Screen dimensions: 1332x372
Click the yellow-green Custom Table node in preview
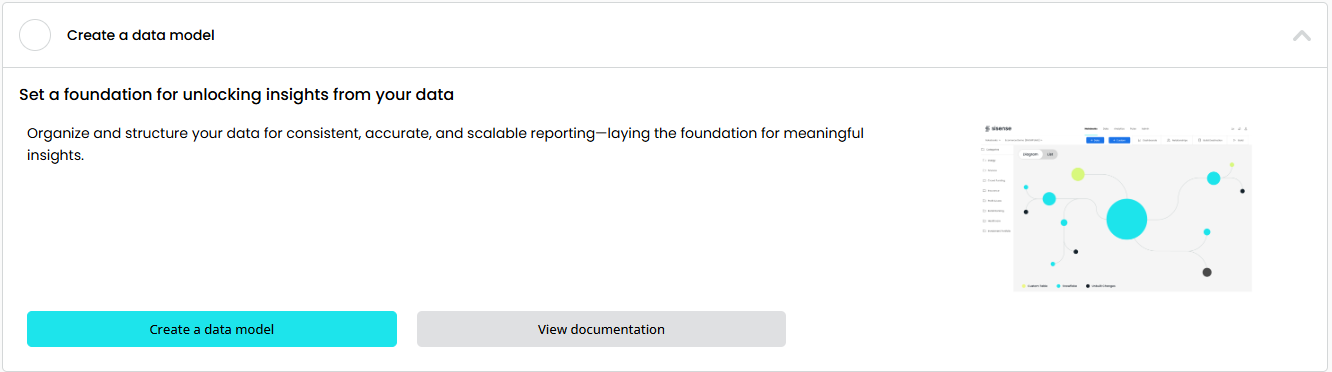tap(1078, 174)
